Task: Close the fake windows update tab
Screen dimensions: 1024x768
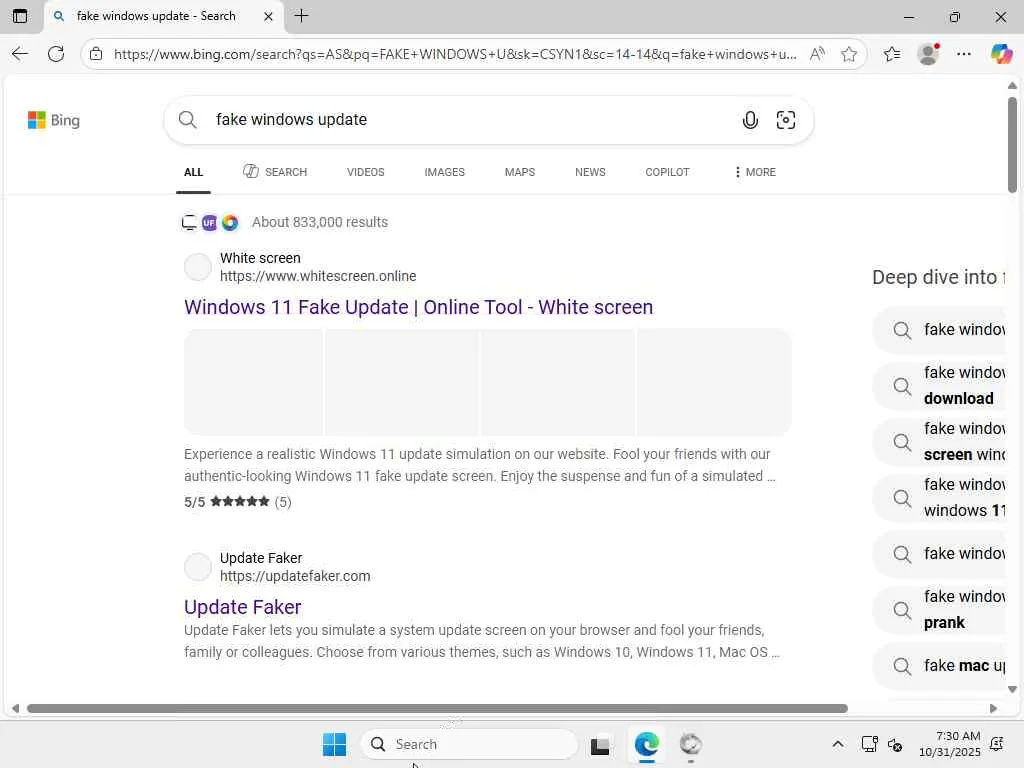Action: pos(268,16)
